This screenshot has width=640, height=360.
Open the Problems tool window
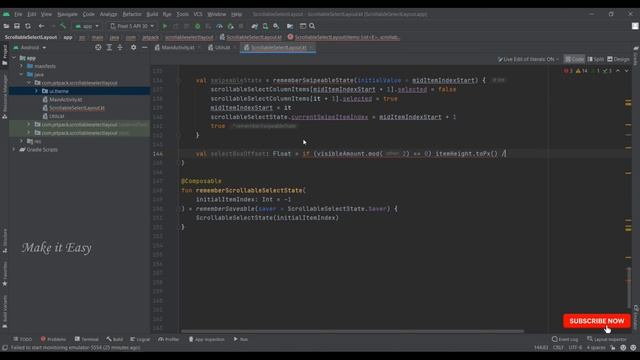click(53, 339)
